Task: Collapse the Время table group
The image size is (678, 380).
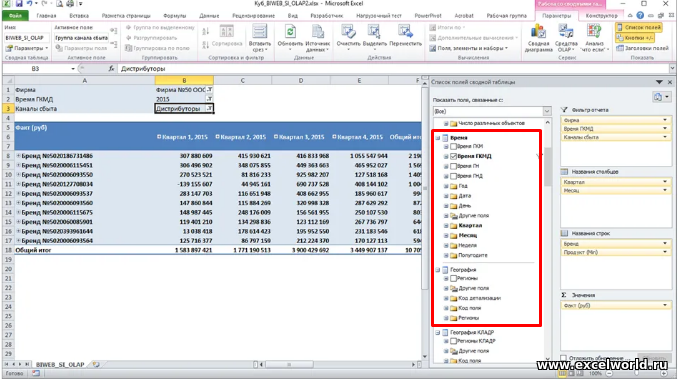Action: 438,138
